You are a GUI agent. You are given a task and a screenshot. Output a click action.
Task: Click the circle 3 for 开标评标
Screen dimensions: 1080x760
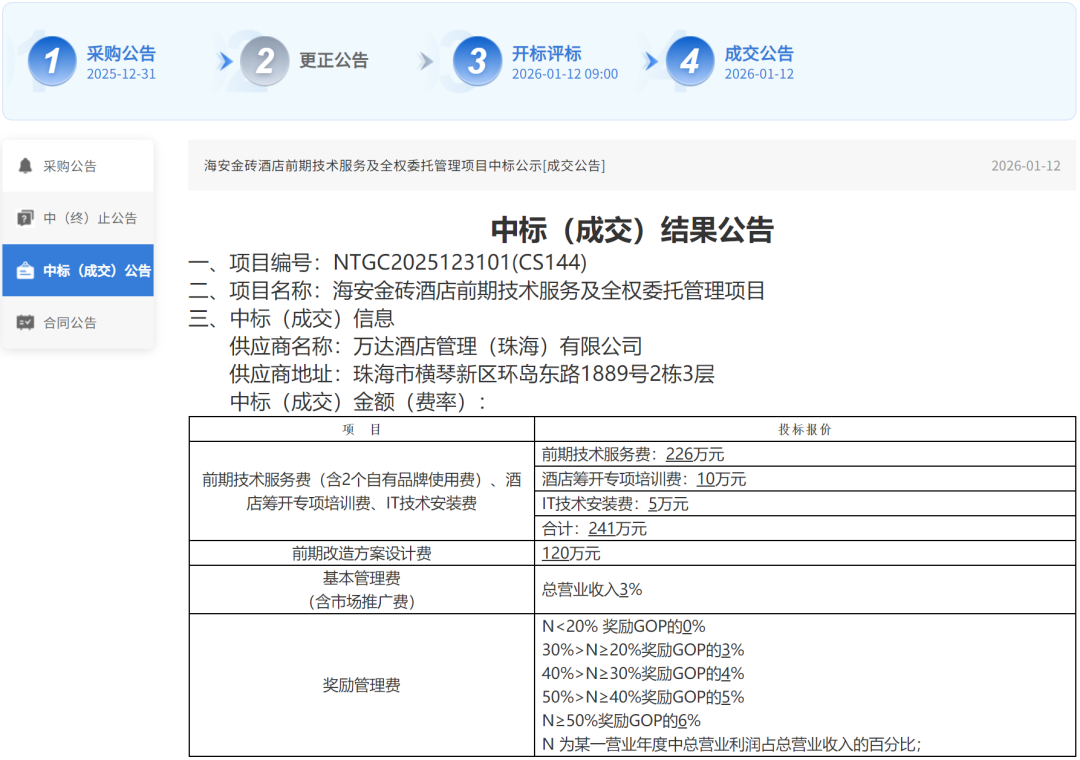pos(477,60)
